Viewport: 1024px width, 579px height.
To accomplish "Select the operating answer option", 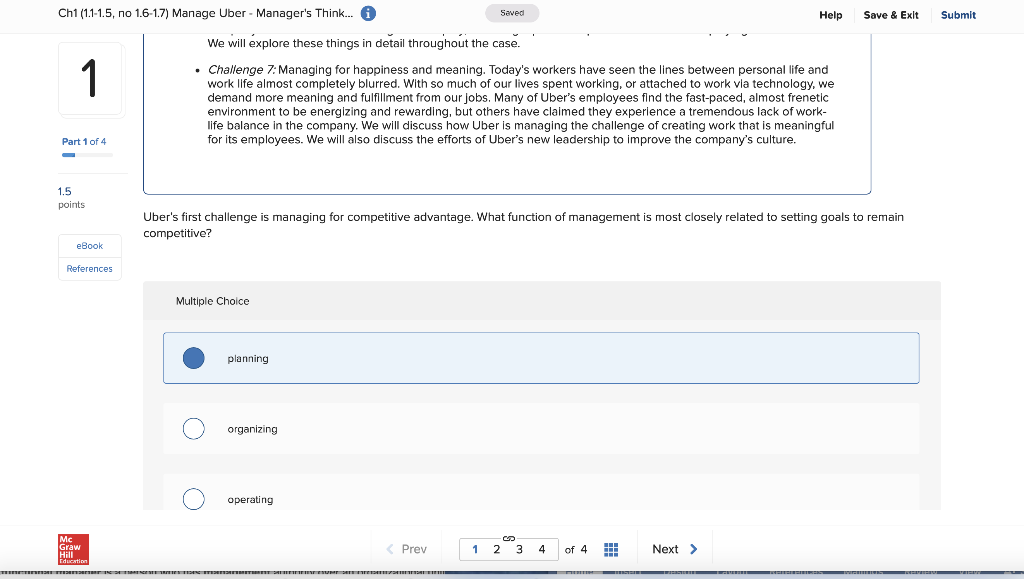I will tap(193, 499).
